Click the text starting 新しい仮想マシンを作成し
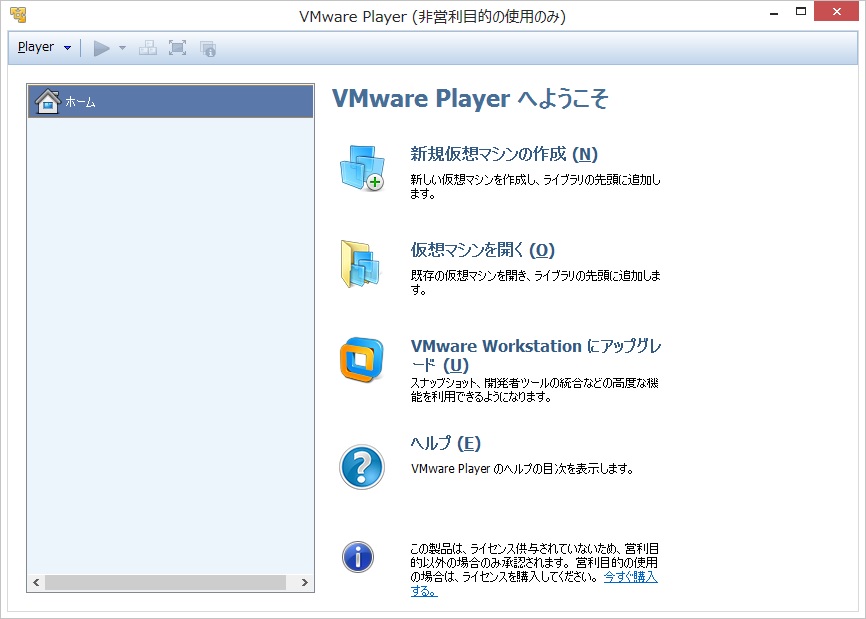 [x=535, y=187]
